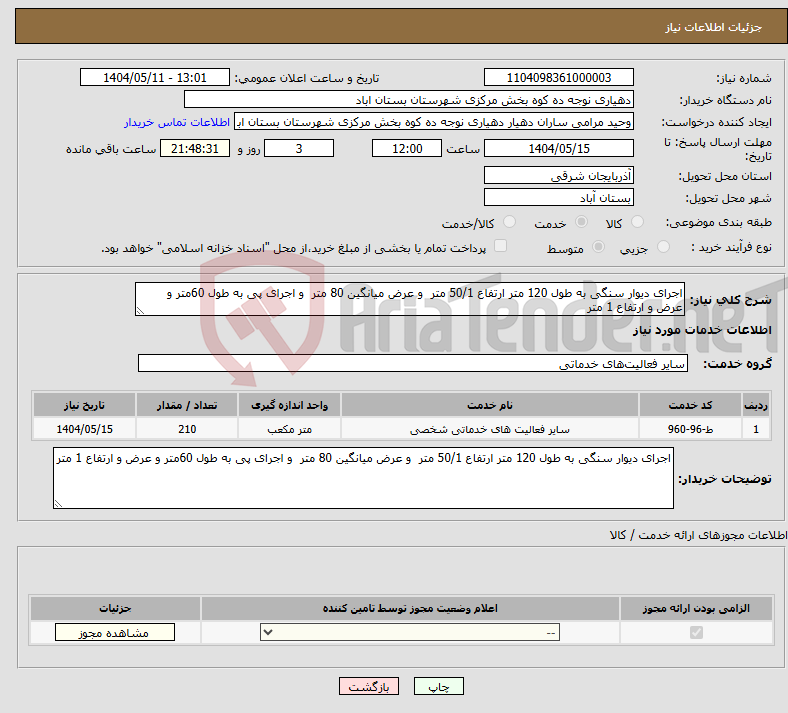Open the اطلاعات تماس خریدار link

point(176,122)
